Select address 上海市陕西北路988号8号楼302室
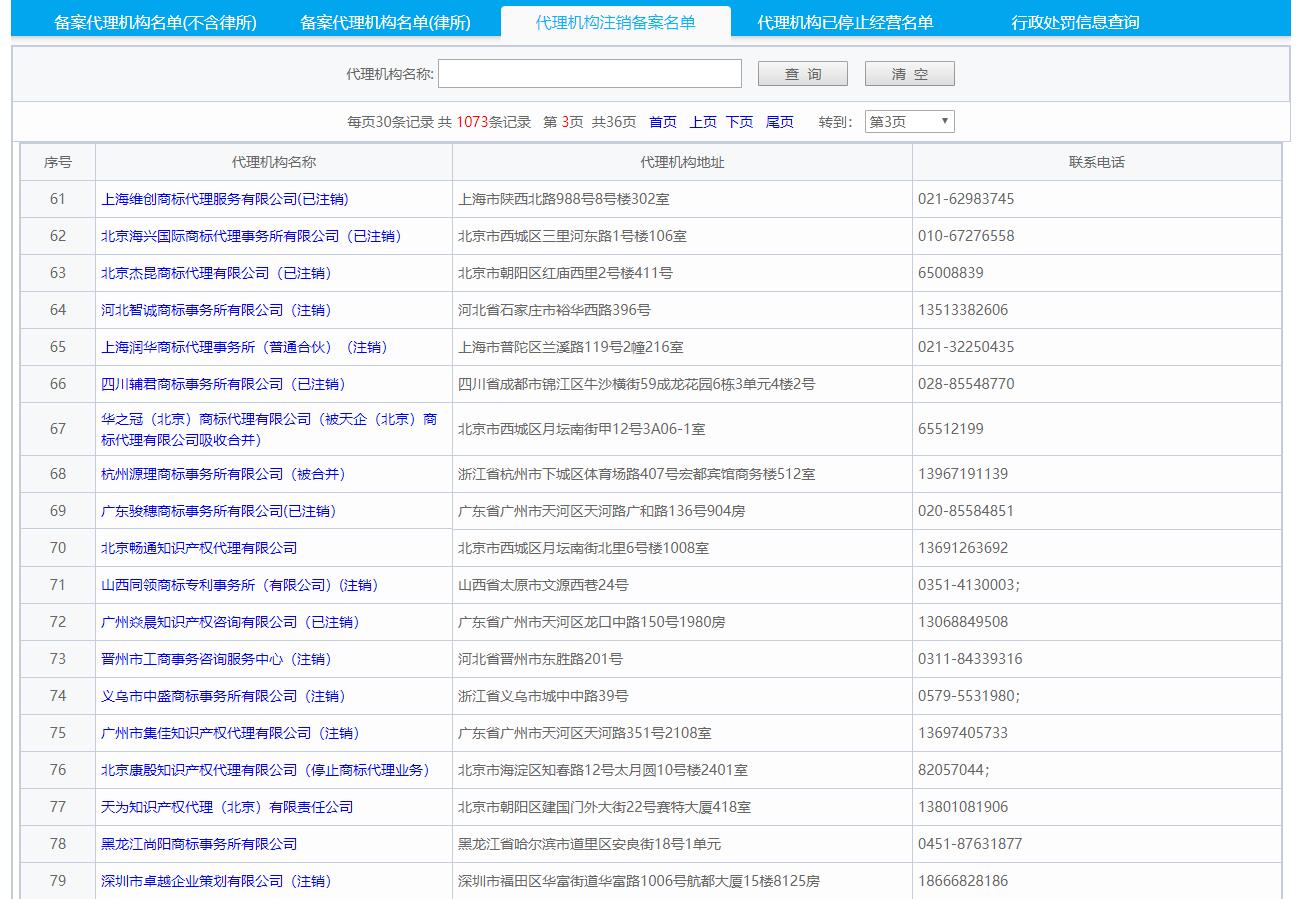Screen dimensions: 1303x899 (x=564, y=199)
